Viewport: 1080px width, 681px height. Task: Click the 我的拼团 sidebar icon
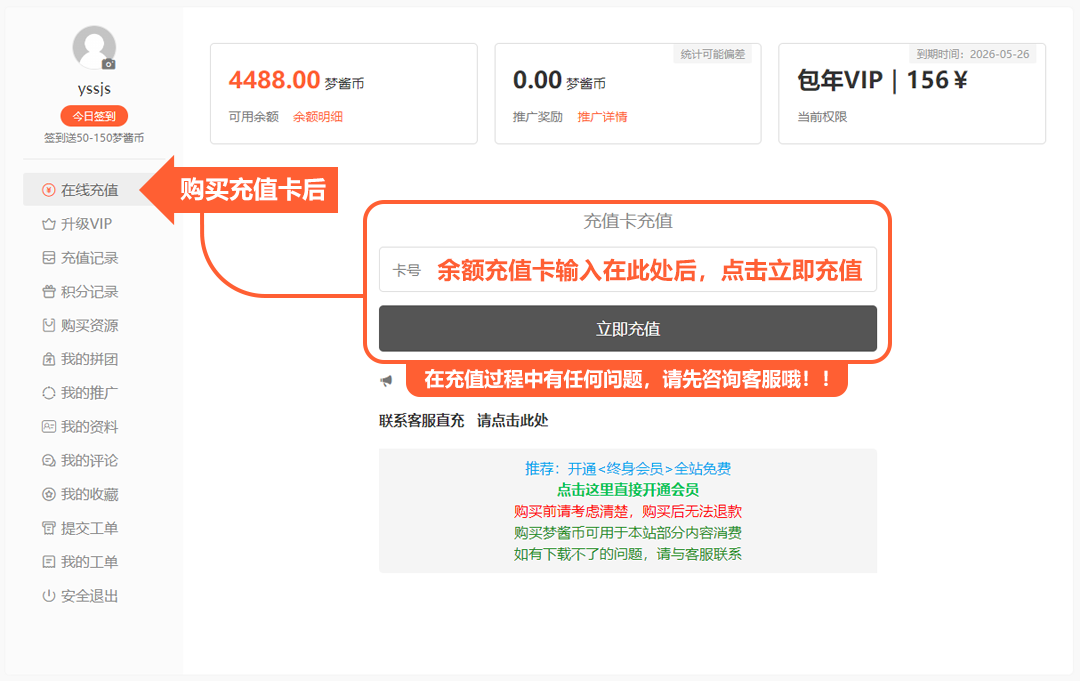click(48, 359)
